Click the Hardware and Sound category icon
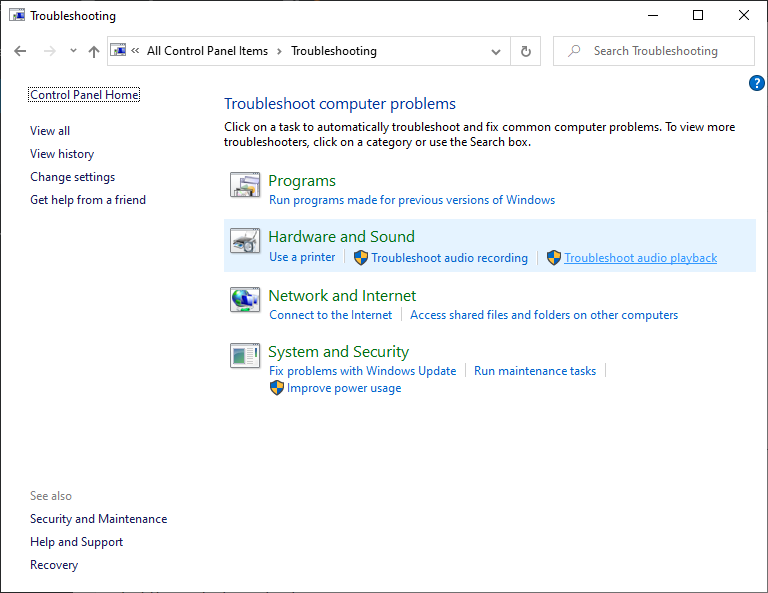 245,240
